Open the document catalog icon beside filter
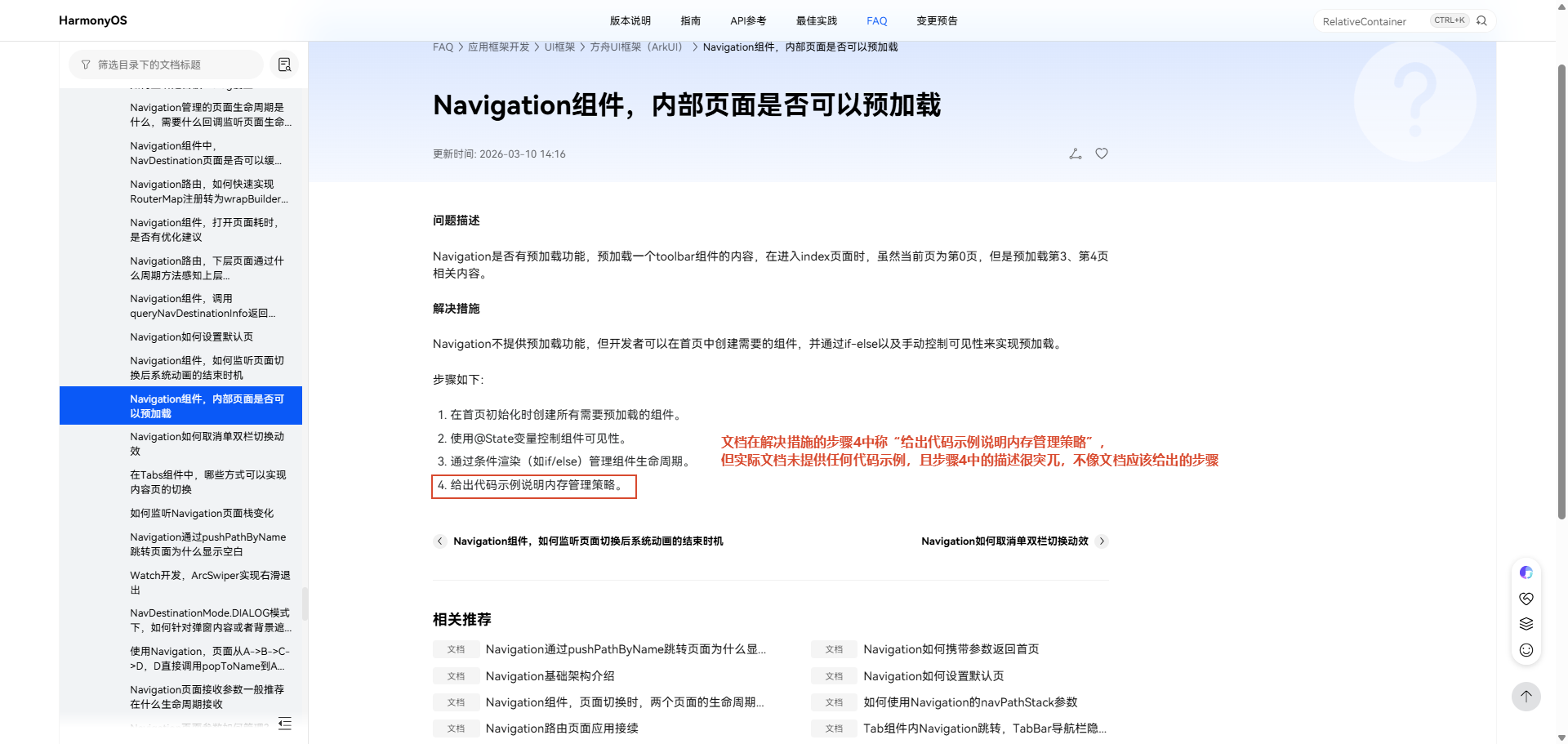 pos(284,65)
